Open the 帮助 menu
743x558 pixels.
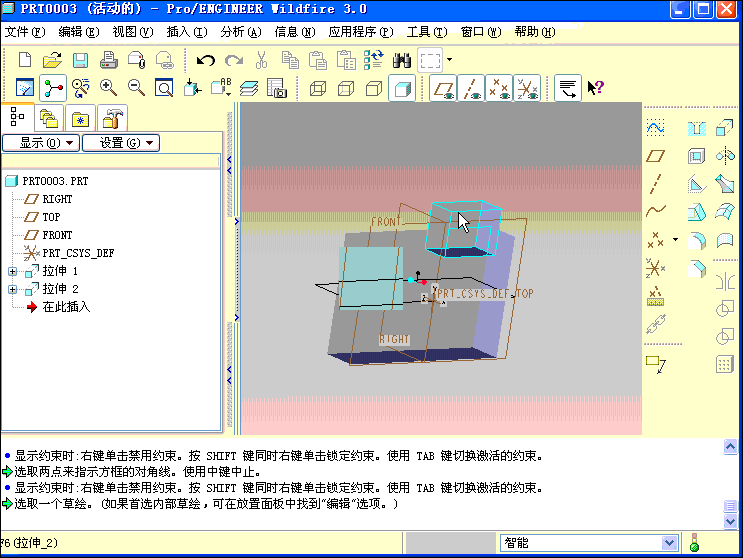535,32
